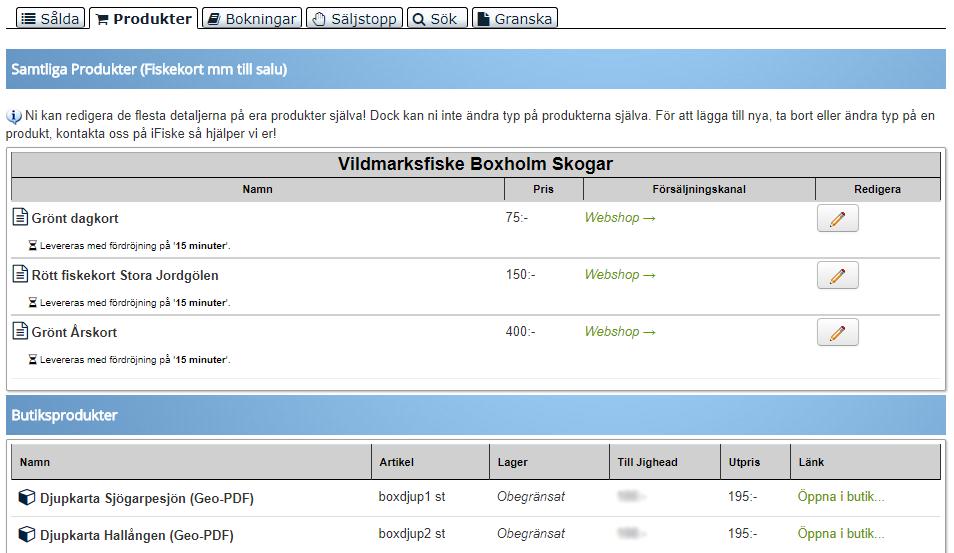The width and height of the screenshot is (954, 553).
Task: Edit Grönt dagkort with pencil button
Action: 838,218
